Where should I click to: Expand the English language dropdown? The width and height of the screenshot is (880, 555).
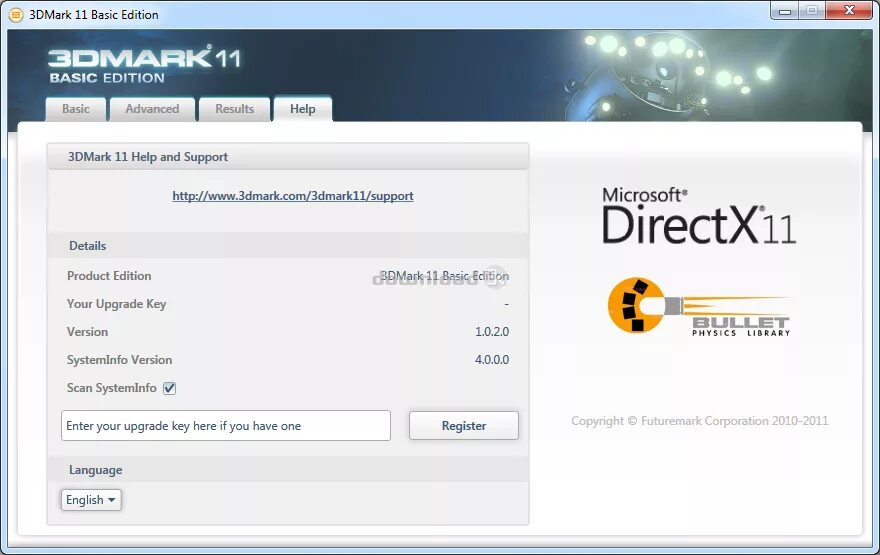[x=91, y=499]
